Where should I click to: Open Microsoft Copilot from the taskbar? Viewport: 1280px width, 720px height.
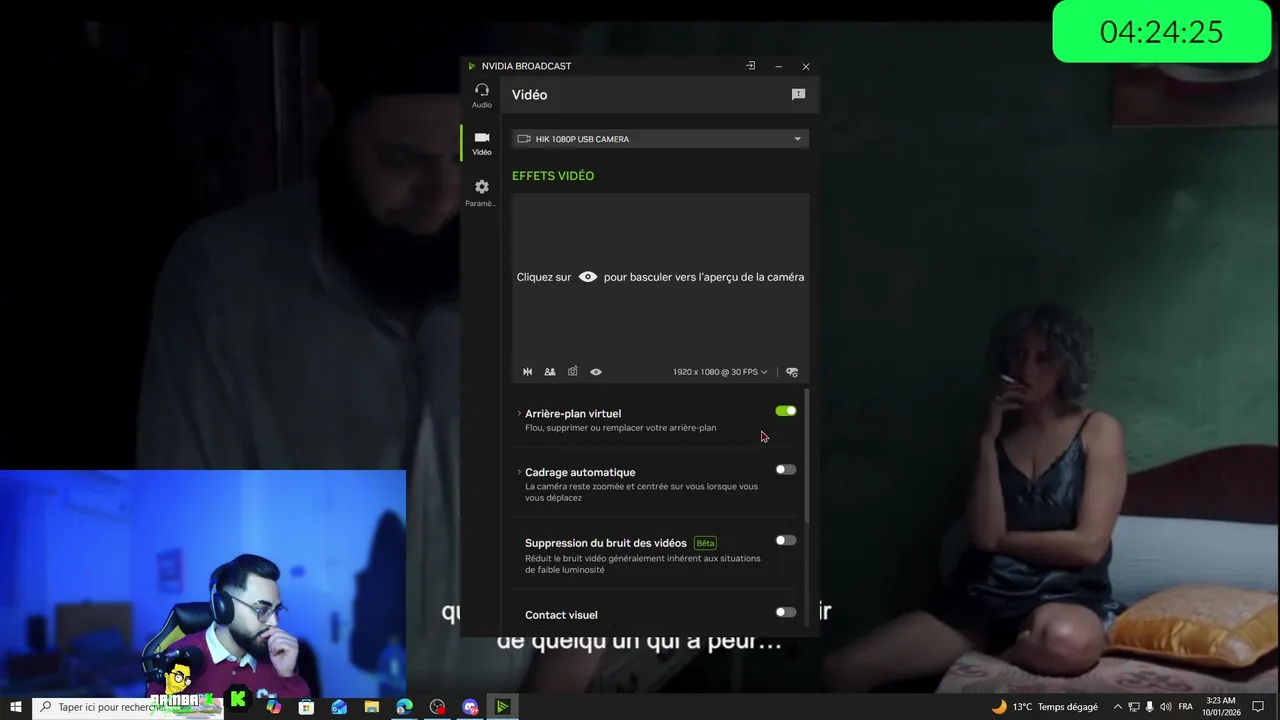tap(273, 707)
